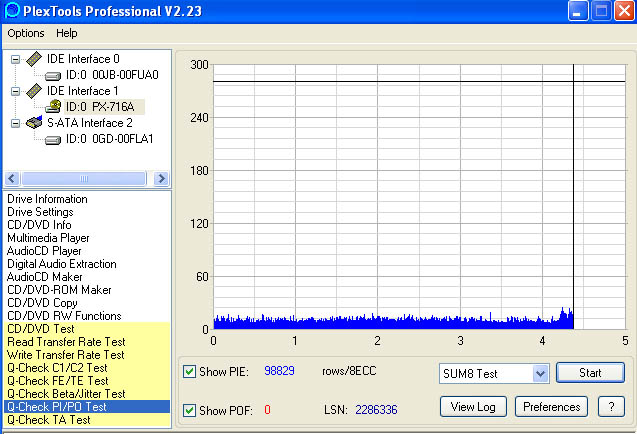Open the Options menu

(x=26, y=33)
